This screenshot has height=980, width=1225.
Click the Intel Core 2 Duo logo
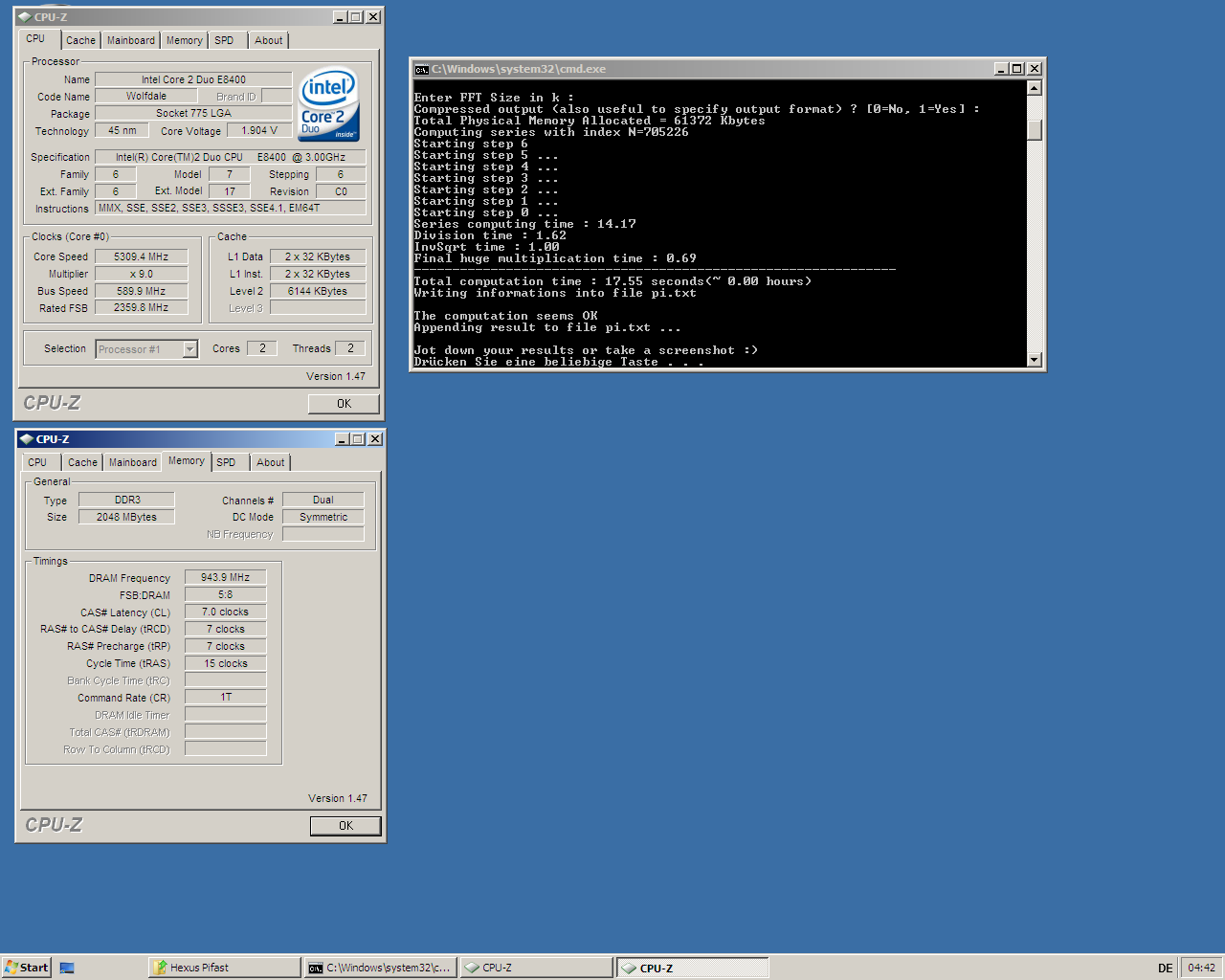click(x=329, y=103)
